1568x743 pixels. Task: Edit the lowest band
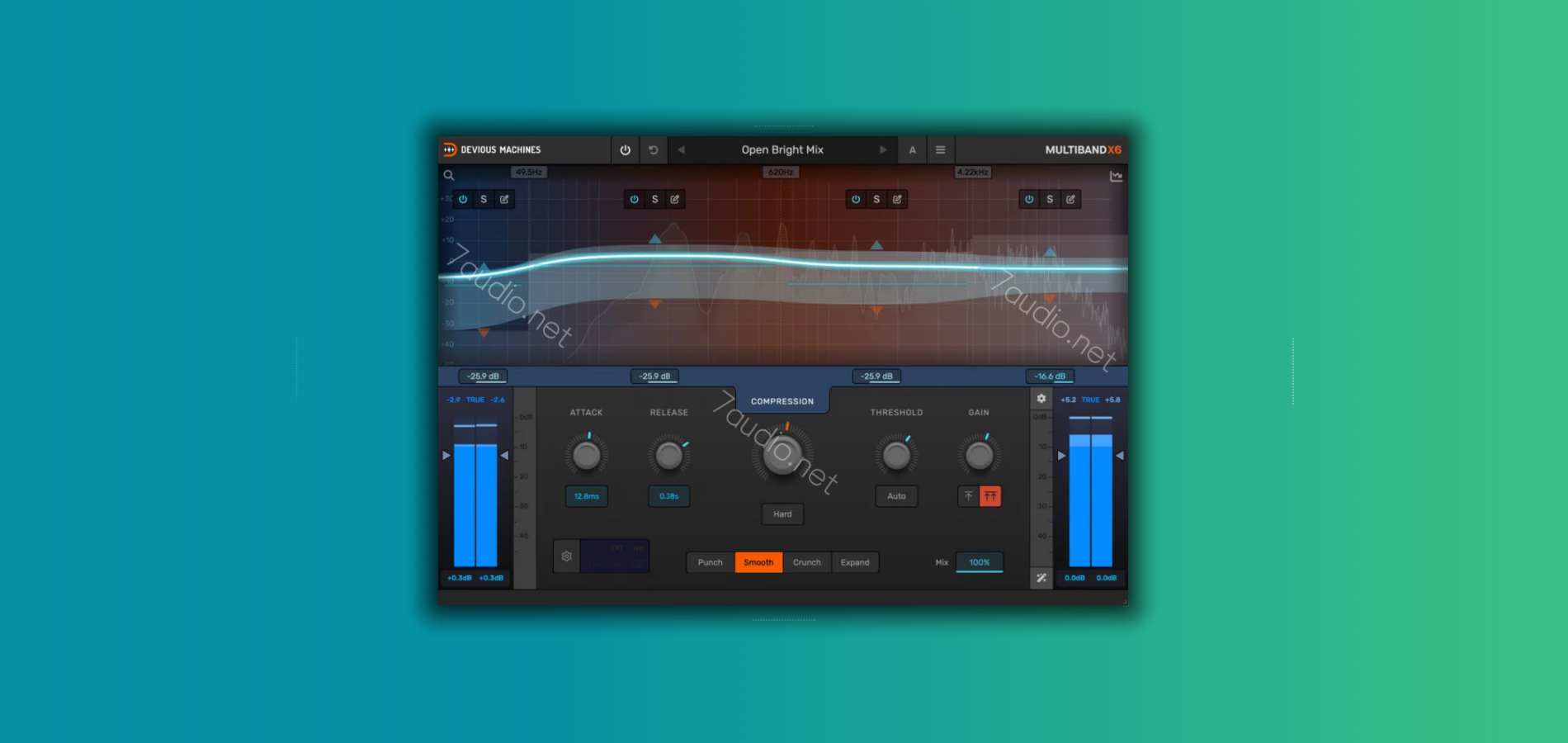pos(504,199)
